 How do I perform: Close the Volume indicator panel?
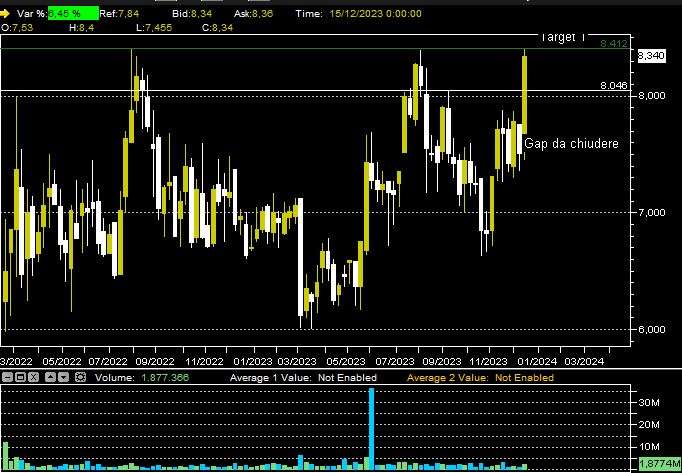34,377
